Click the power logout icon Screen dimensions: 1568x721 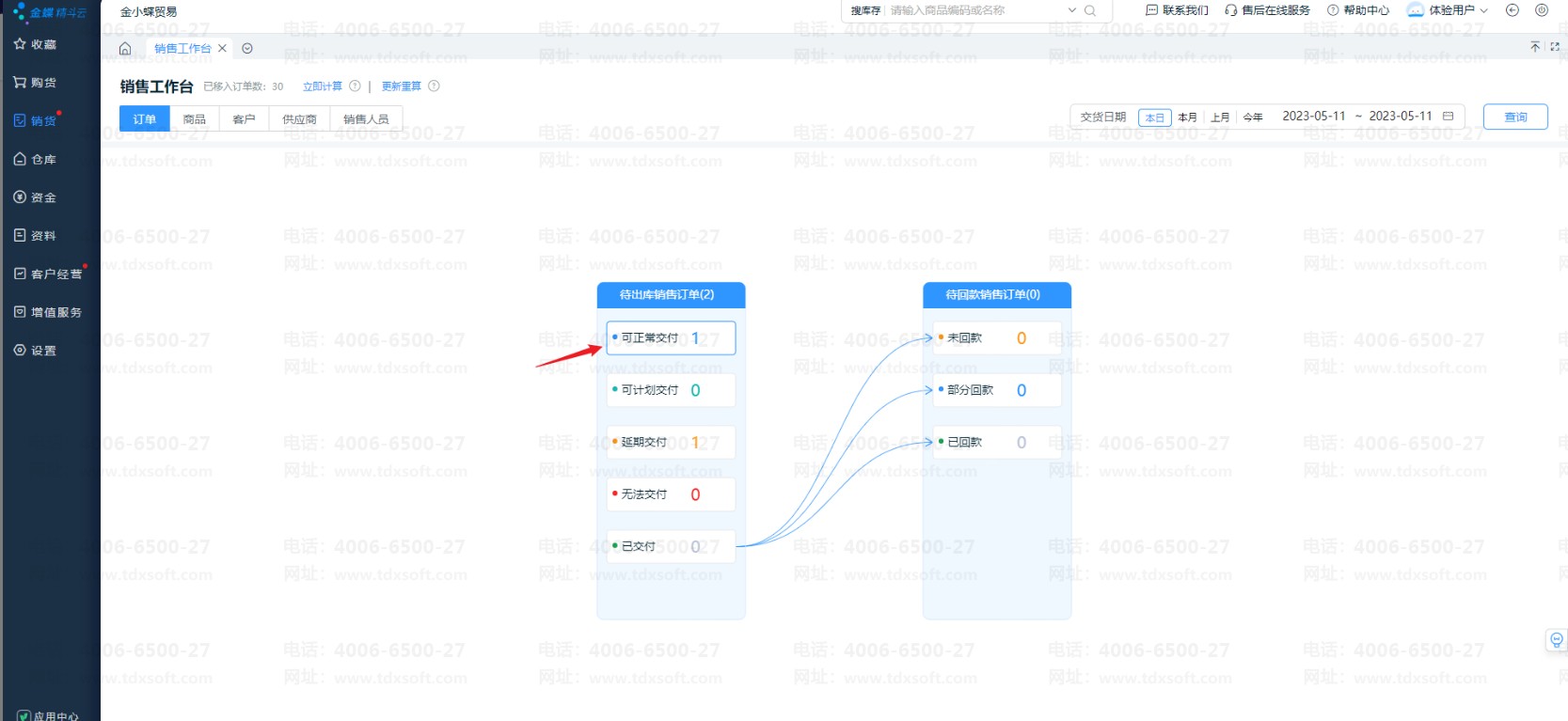tap(1542, 10)
